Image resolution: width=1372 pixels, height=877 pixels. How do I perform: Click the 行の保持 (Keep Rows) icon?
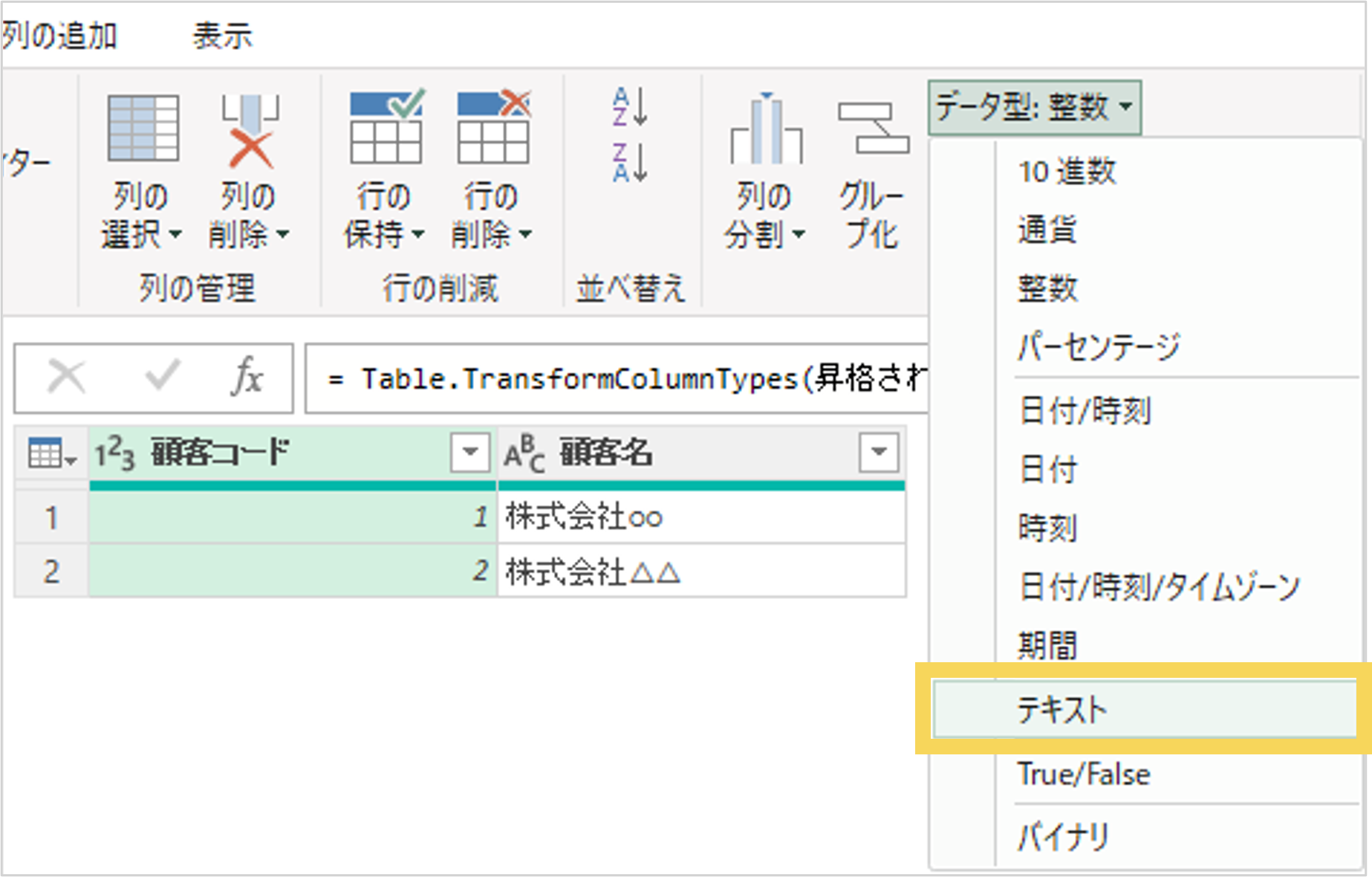(x=386, y=126)
